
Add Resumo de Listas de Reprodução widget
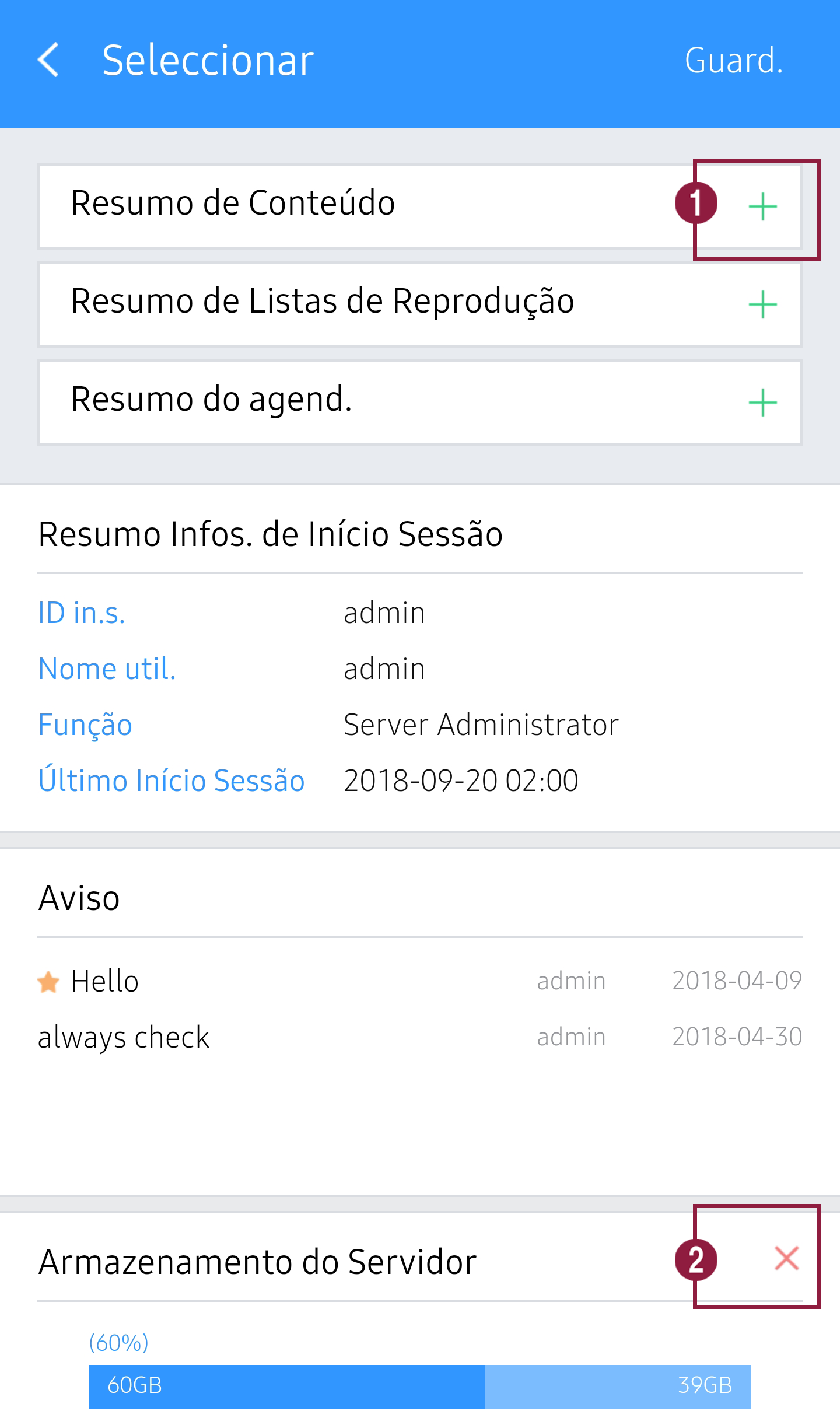click(x=762, y=305)
